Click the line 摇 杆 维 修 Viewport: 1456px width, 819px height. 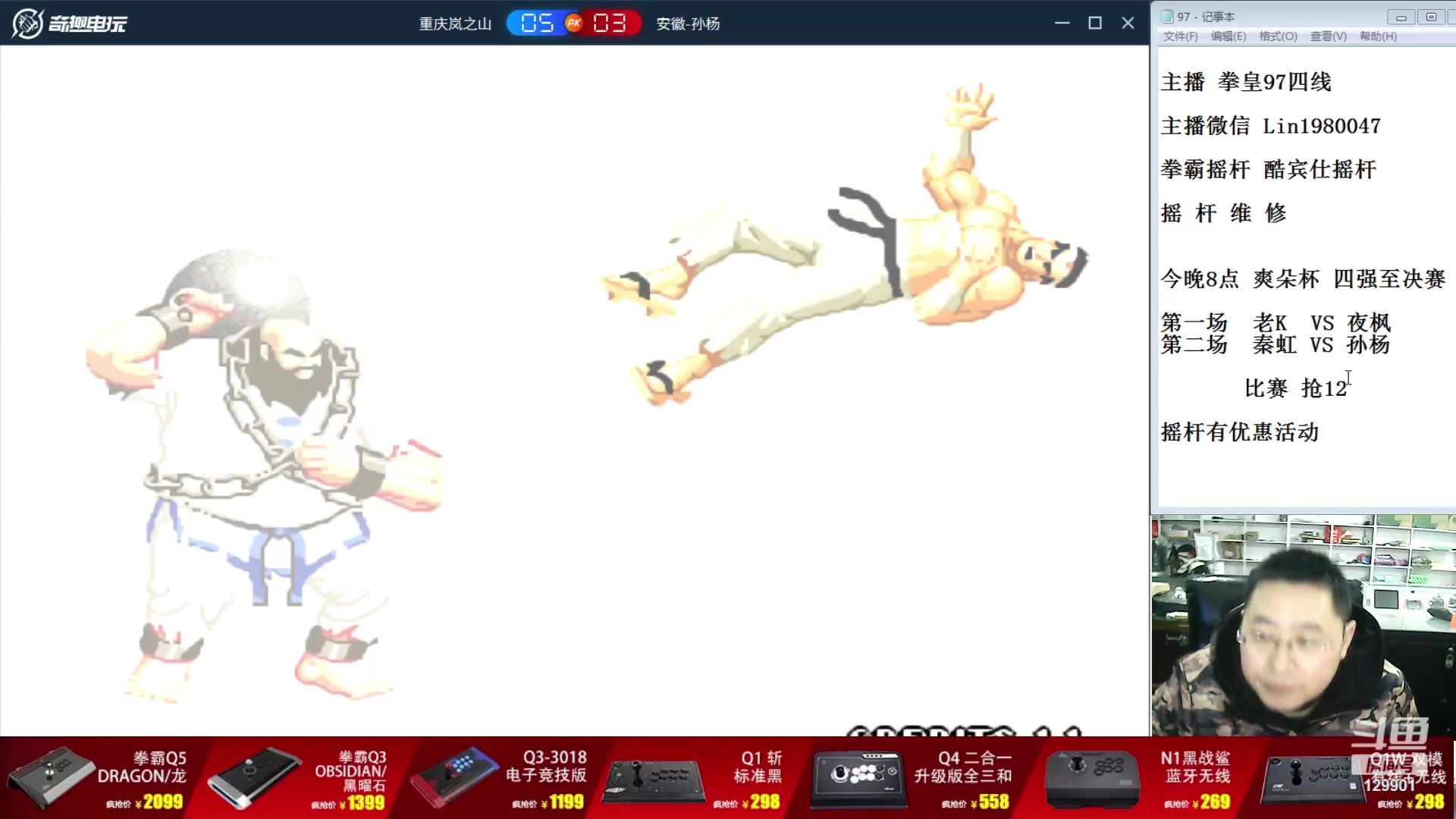[x=1224, y=213]
